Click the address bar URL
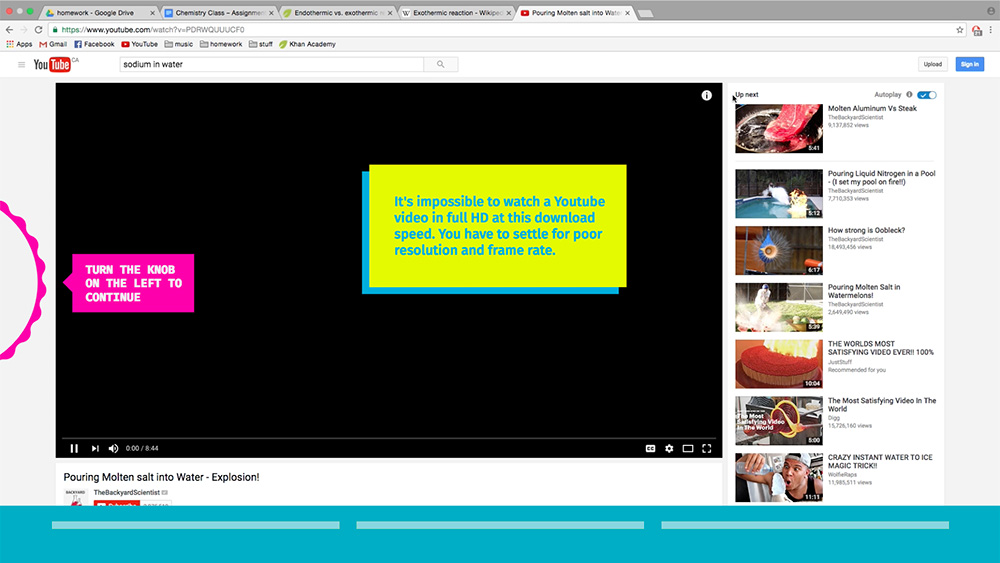This screenshot has width=1000, height=563. [153, 29]
